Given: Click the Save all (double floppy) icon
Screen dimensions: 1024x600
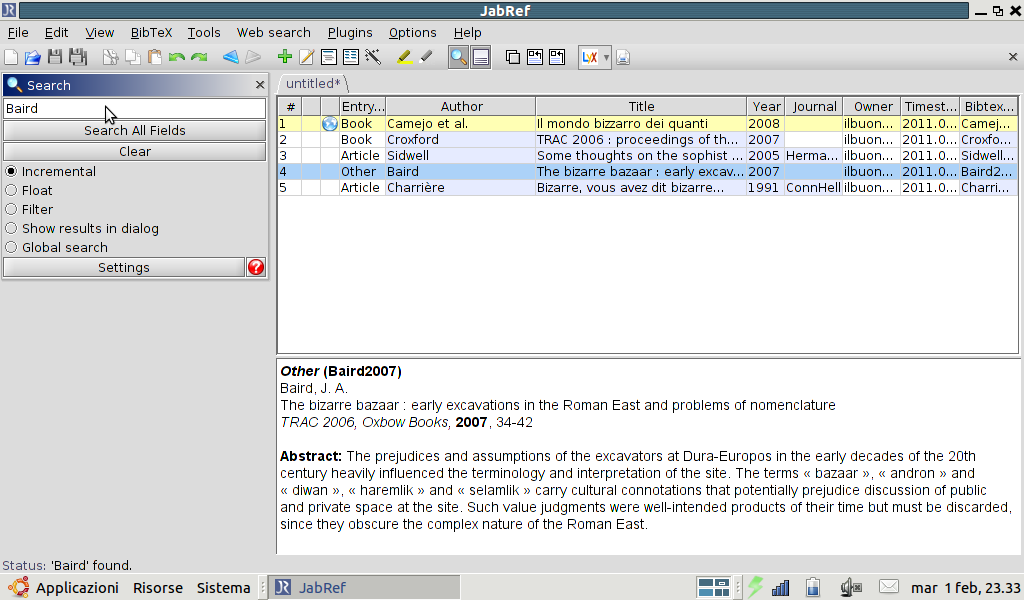Looking at the screenshot, I should (x=78, y=57).
